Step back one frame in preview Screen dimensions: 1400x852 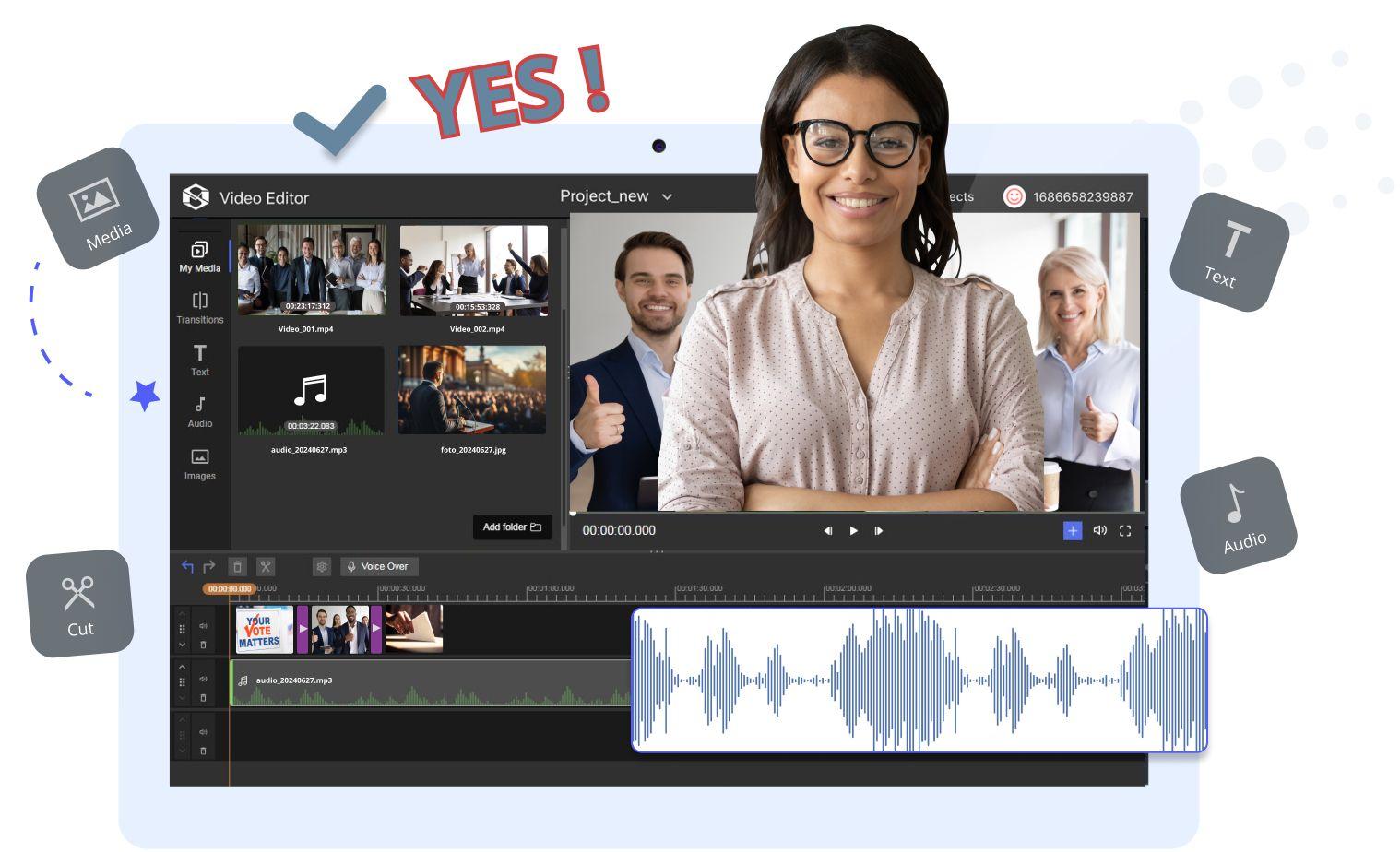[x=827, y=531]
